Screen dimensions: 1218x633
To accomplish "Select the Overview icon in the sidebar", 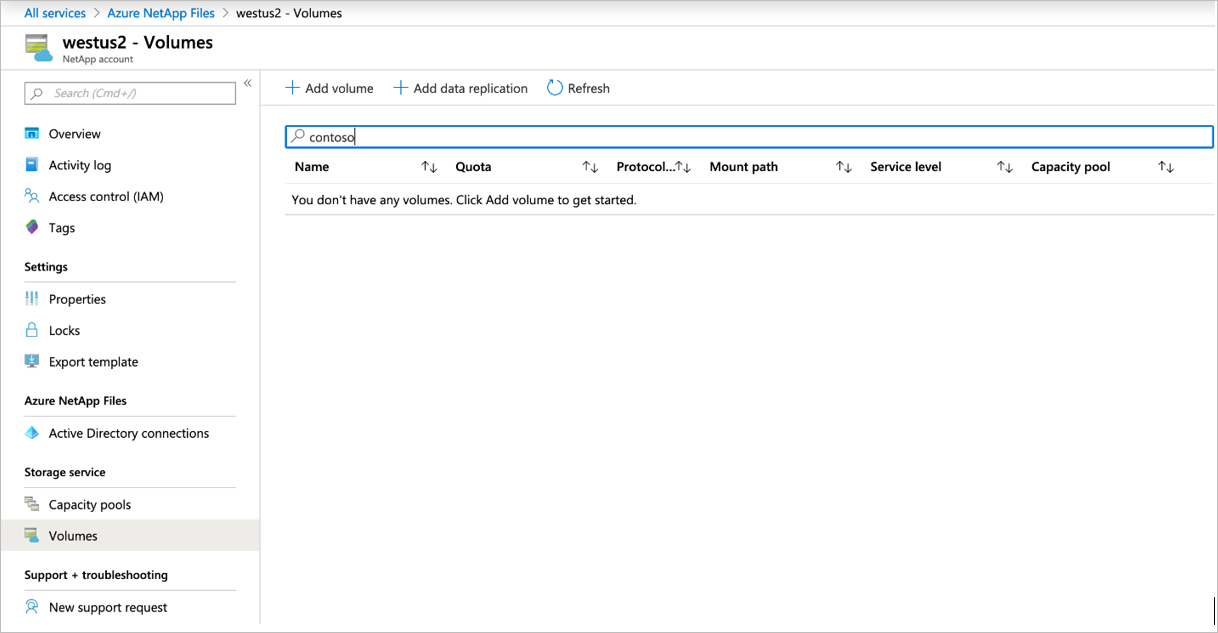I will click(31, 133).
